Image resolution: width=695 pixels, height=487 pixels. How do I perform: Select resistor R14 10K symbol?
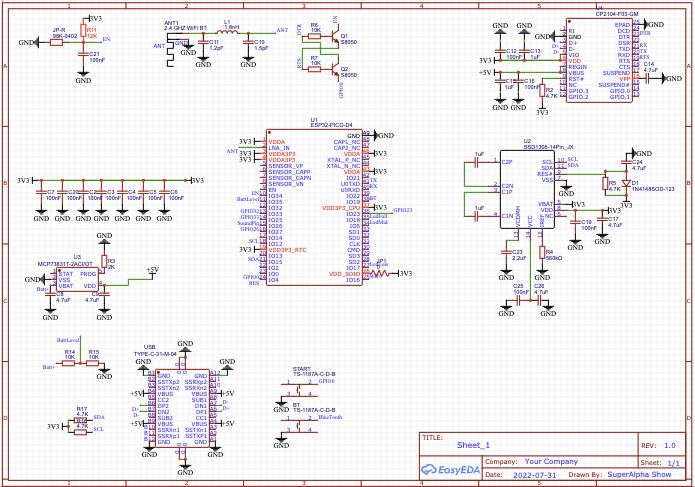[68, 363]
